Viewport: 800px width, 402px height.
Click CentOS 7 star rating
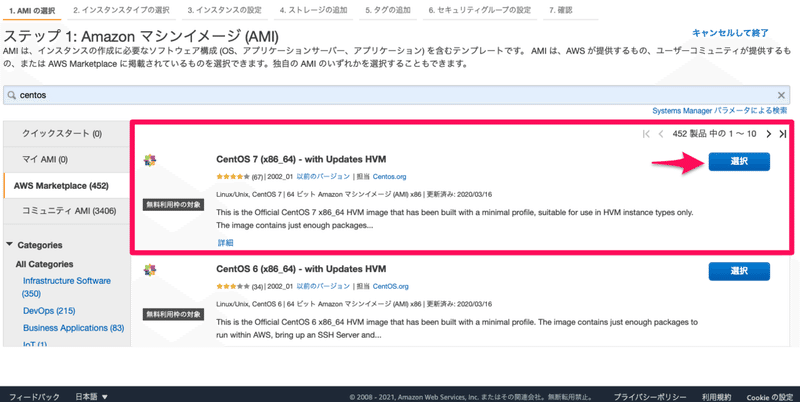[233, 177]
